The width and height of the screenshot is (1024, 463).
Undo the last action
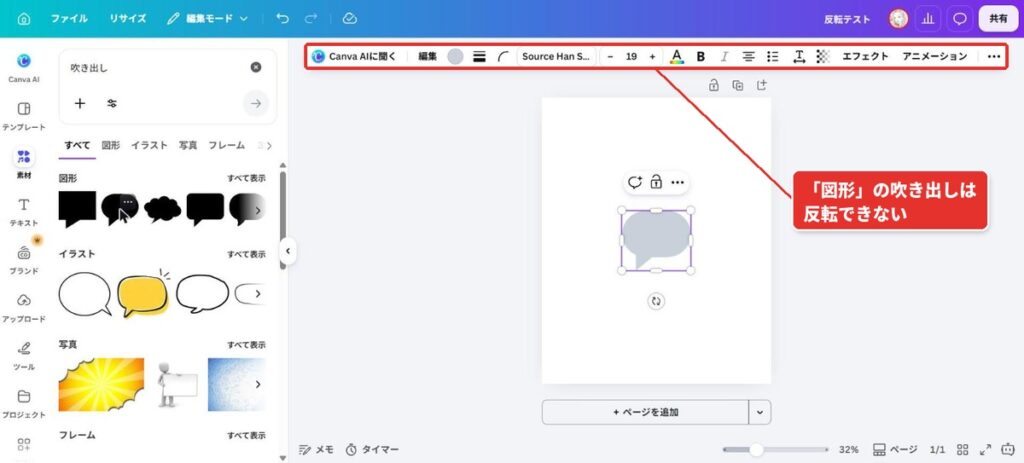(282, 19)
